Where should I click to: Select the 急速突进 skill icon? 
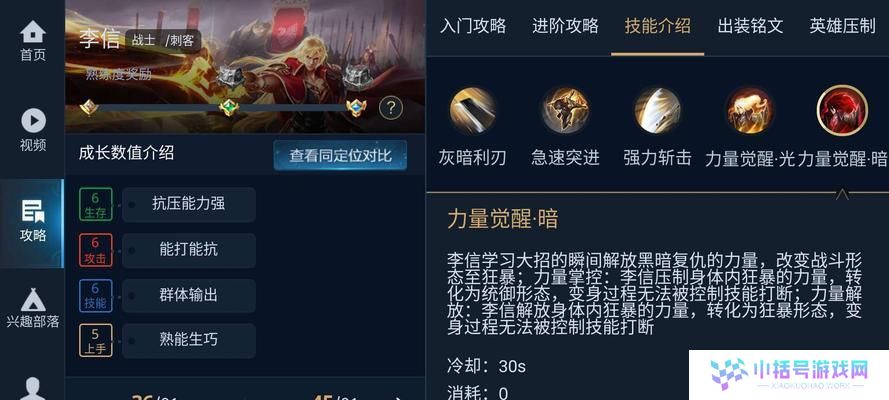click(565, 110)
